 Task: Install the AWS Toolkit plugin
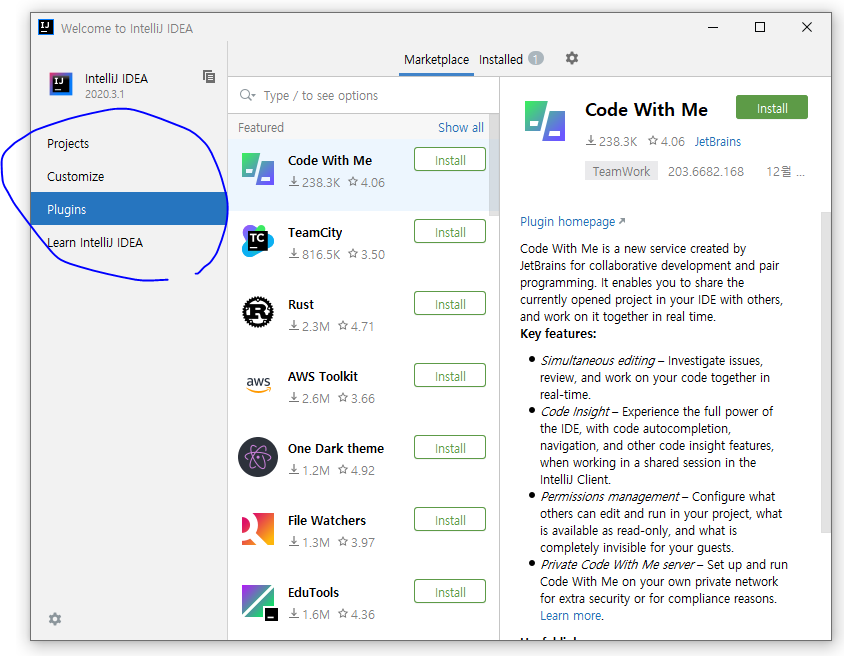tap(450, 376)
